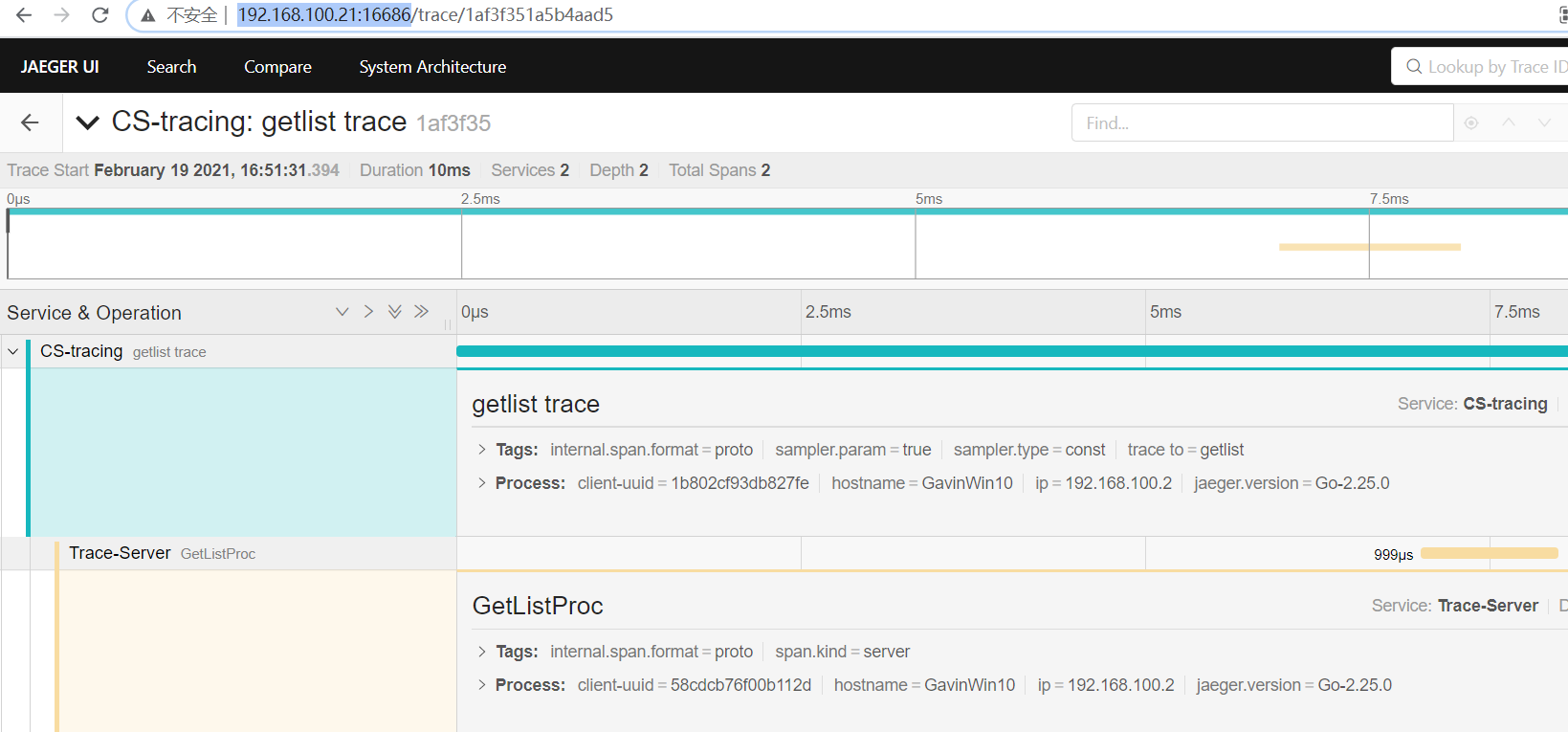Expand Tags for getlist trace
The width and height of the screenshot is (1568, 732).
pyautogui.click(x=481, y=450)
